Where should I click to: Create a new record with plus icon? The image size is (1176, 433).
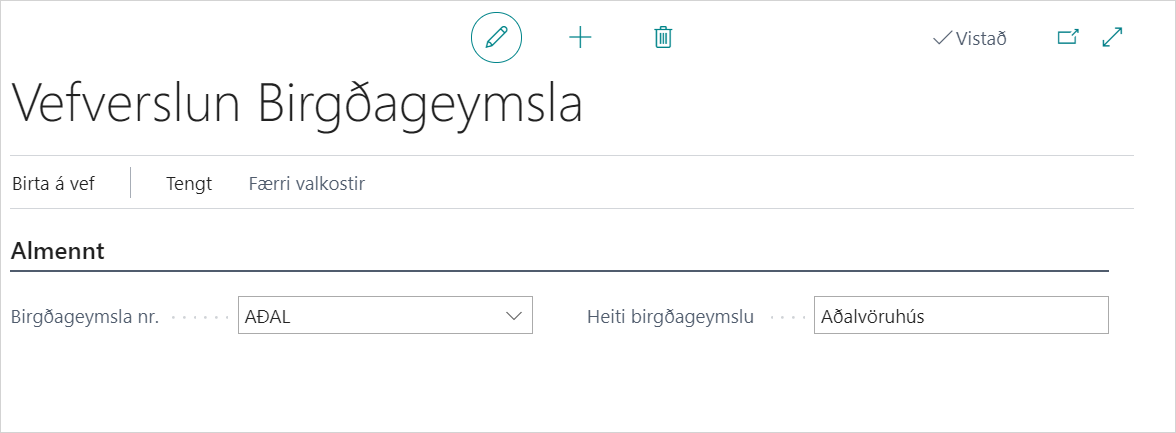(x=580, y=38)
